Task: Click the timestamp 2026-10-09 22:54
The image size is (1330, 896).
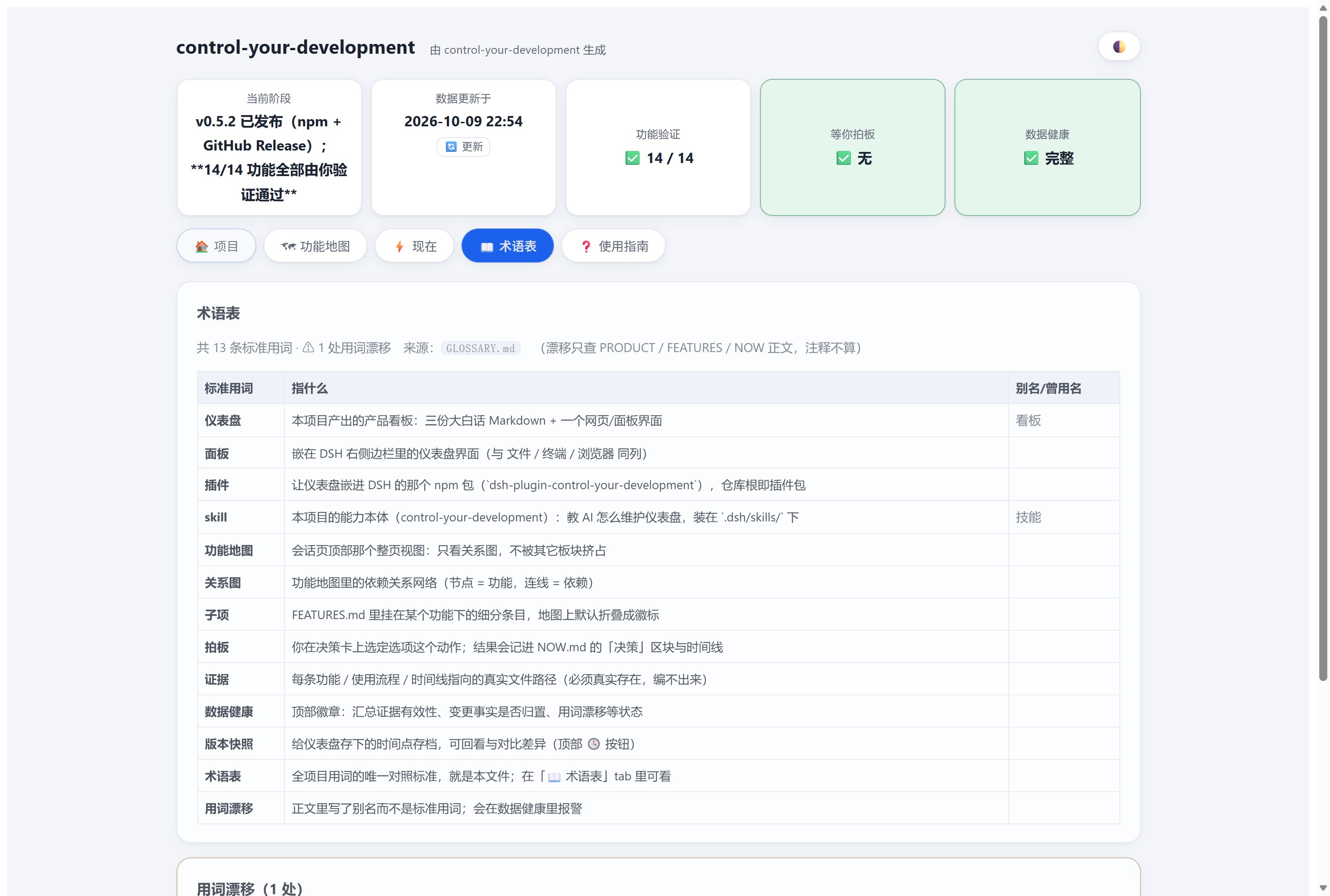Action: click(x=463, y=121)
